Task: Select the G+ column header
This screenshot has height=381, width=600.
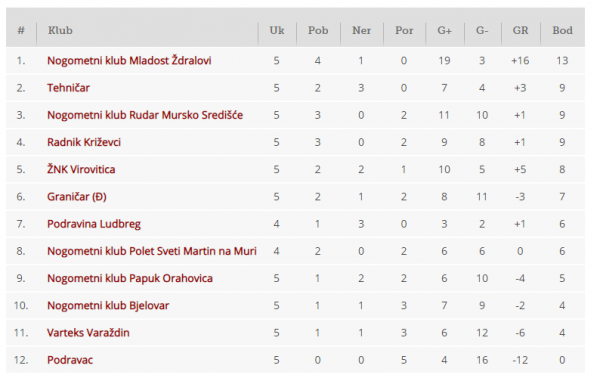Action: coord(444,30)
